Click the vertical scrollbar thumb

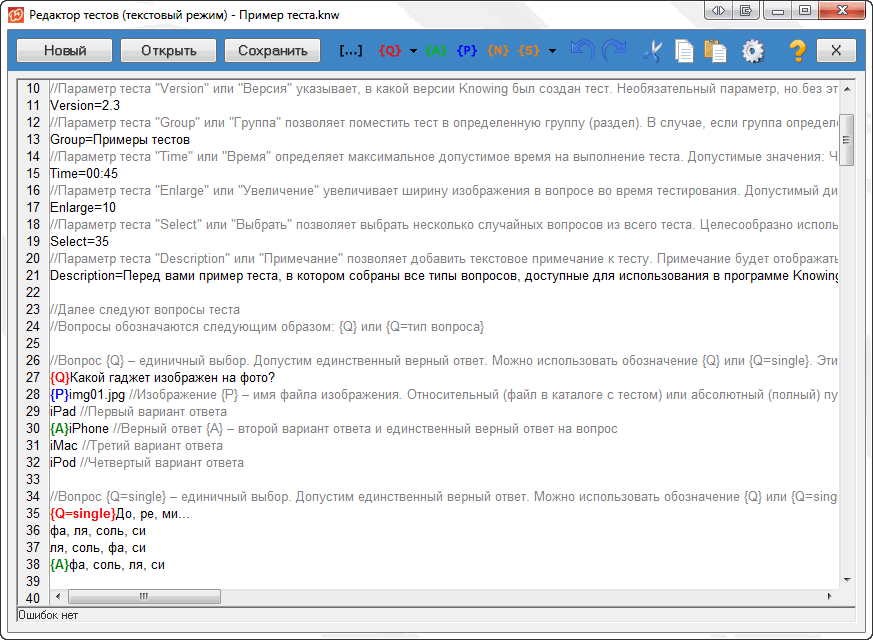pyautogui.click(x=846, y=140)
